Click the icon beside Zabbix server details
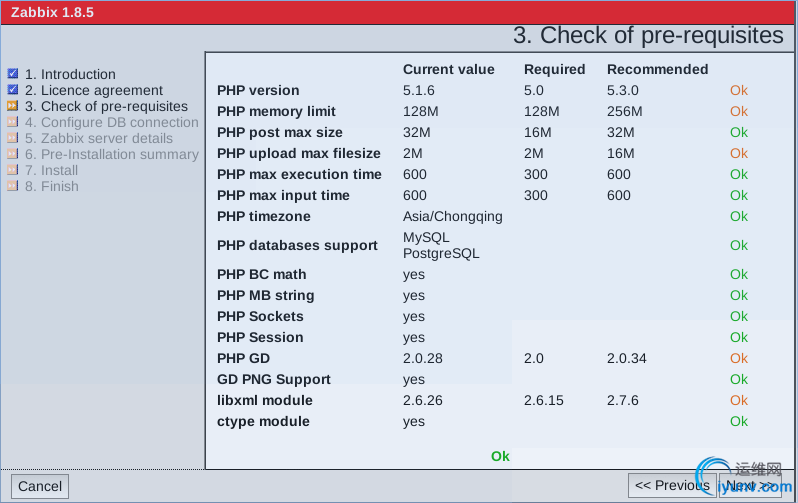The image size is (798, 503). point(13,138)
